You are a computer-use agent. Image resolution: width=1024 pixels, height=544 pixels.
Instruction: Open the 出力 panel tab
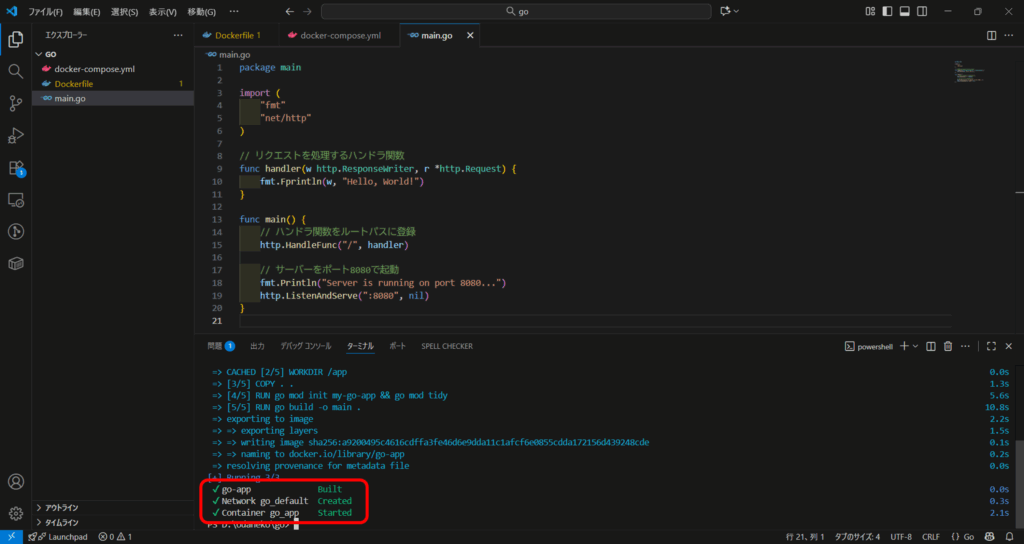pyautogui.click(x=257, y=346)
